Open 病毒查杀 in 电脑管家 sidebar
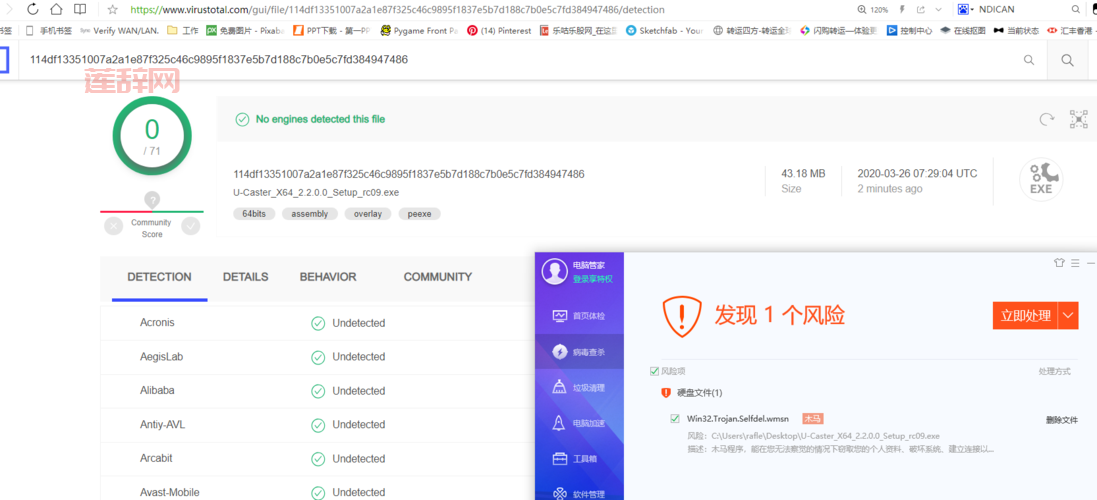1097x500 pixels. [579, 352]
